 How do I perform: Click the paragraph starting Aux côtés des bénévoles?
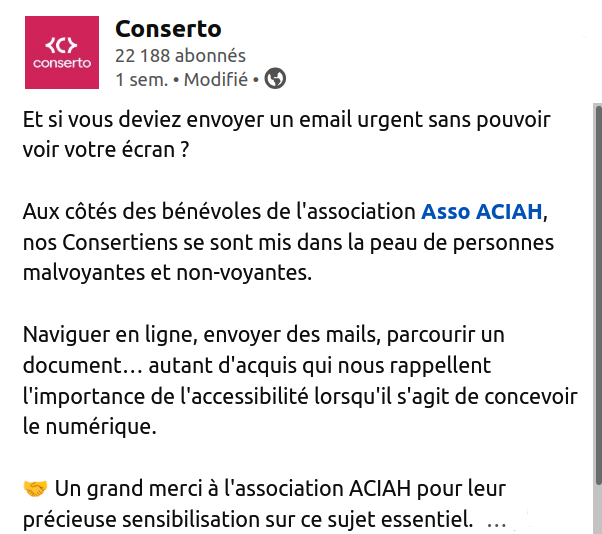point(288,242)
